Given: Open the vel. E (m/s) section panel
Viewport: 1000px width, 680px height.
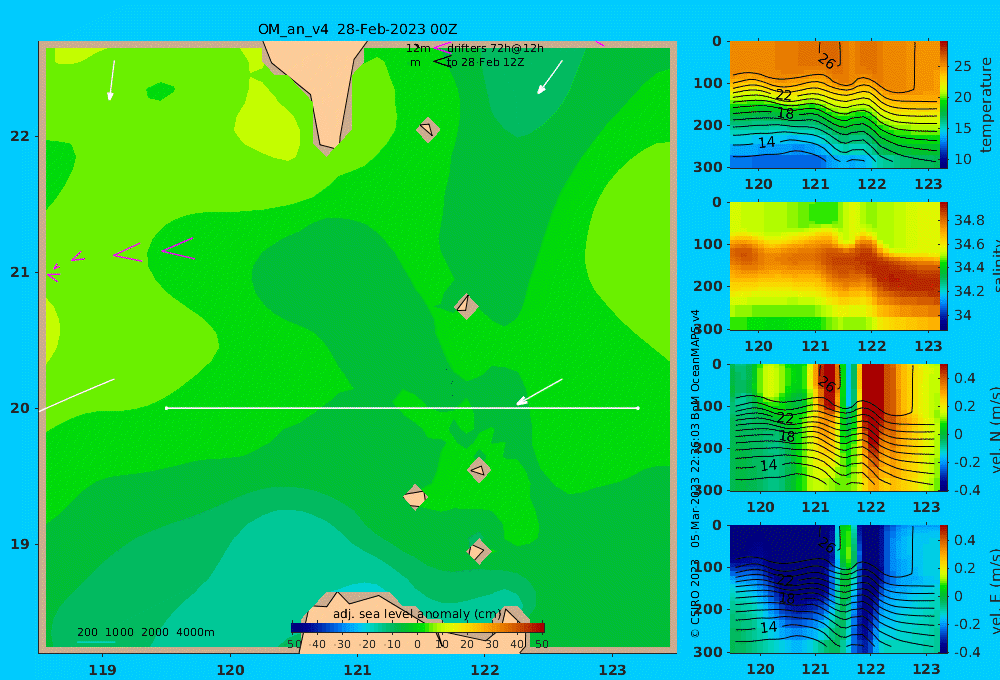Looking at the screenshot, I should click(834, 589).
